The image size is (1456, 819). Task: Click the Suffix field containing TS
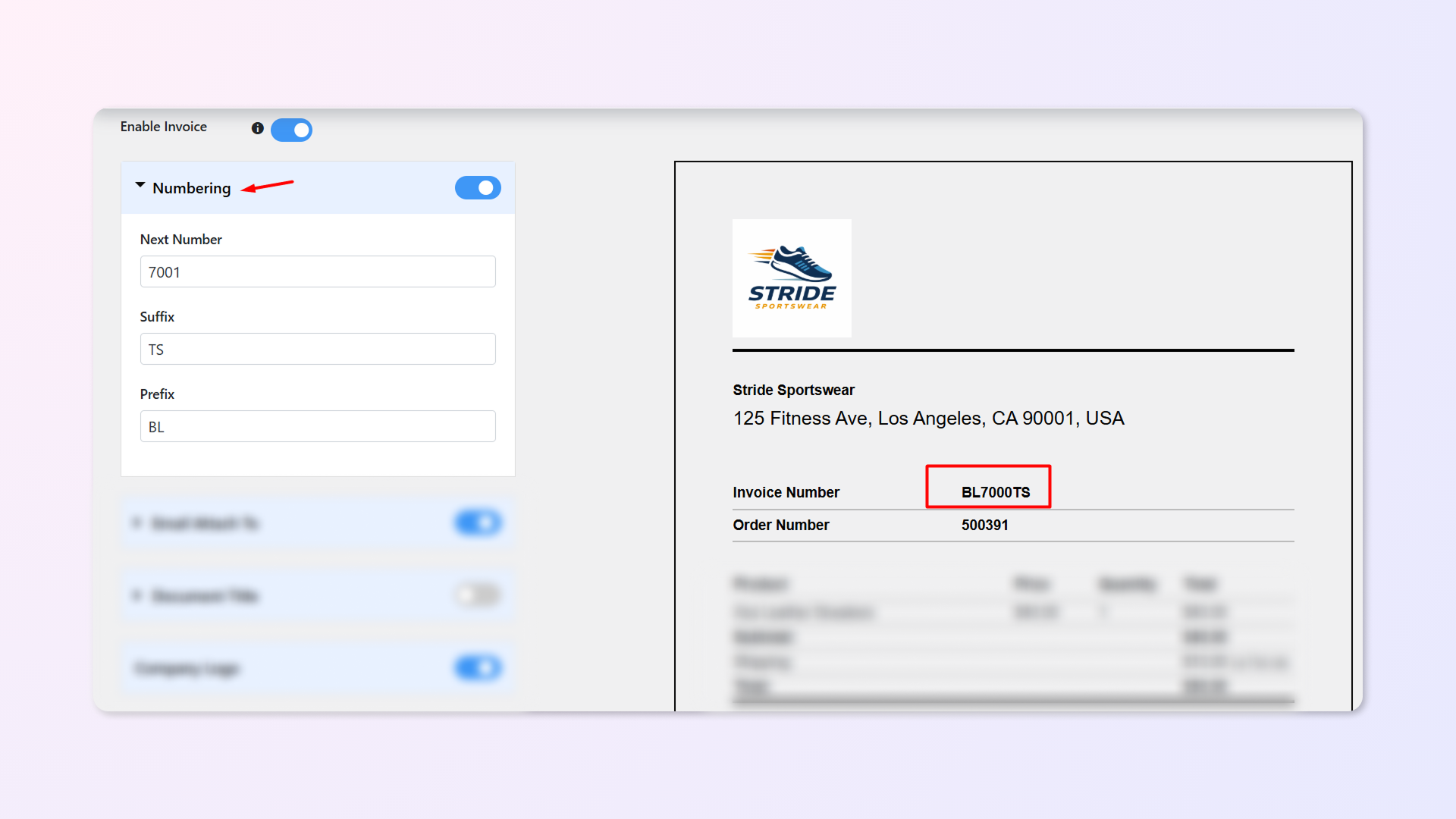318,349
